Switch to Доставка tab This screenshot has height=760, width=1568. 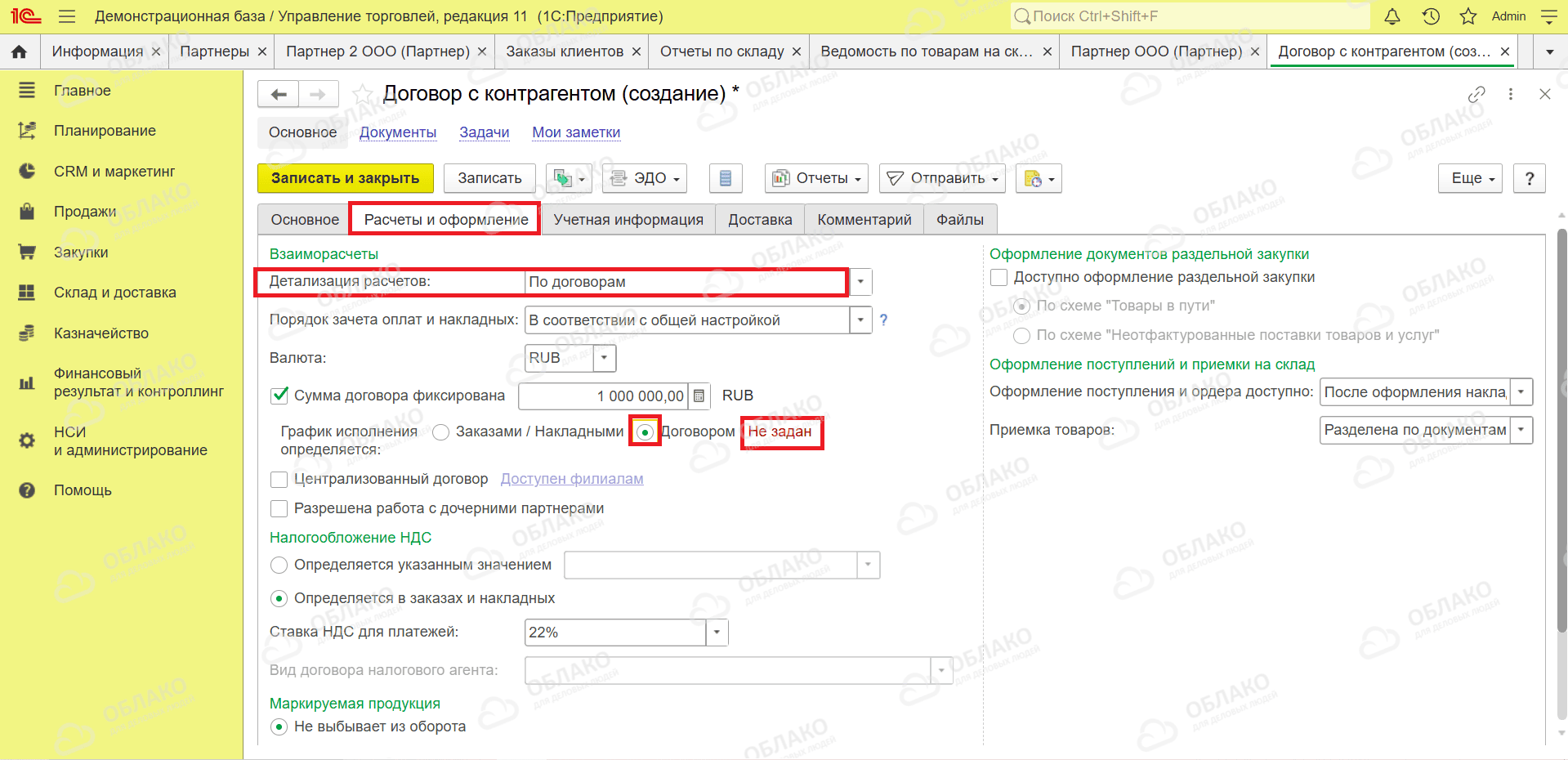(x=760, y=220)
